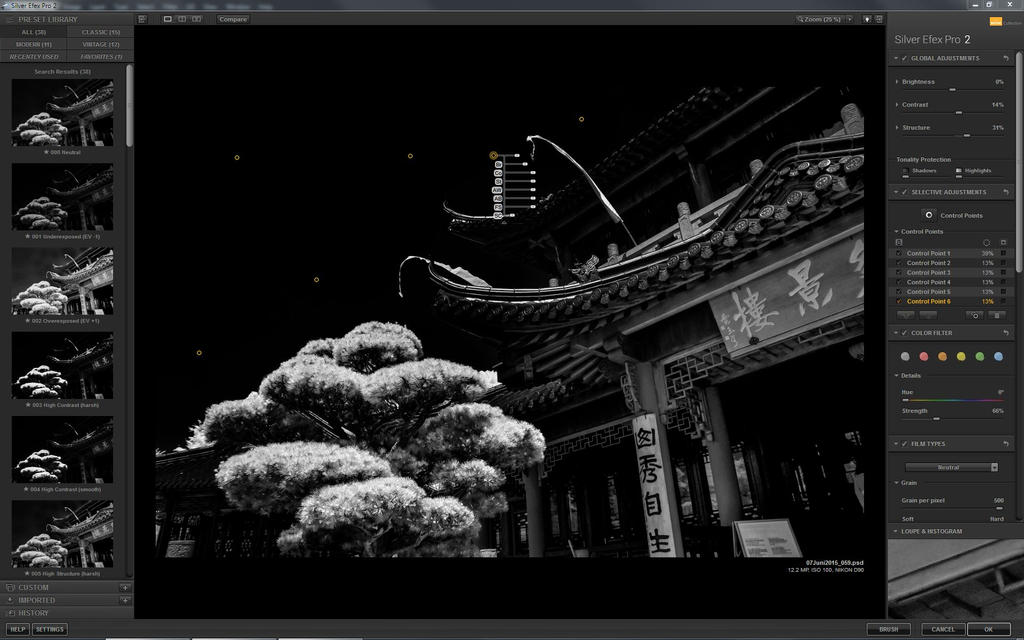Click the CANCEL button
Screen dimensions: 1024x640
(943, 630)
